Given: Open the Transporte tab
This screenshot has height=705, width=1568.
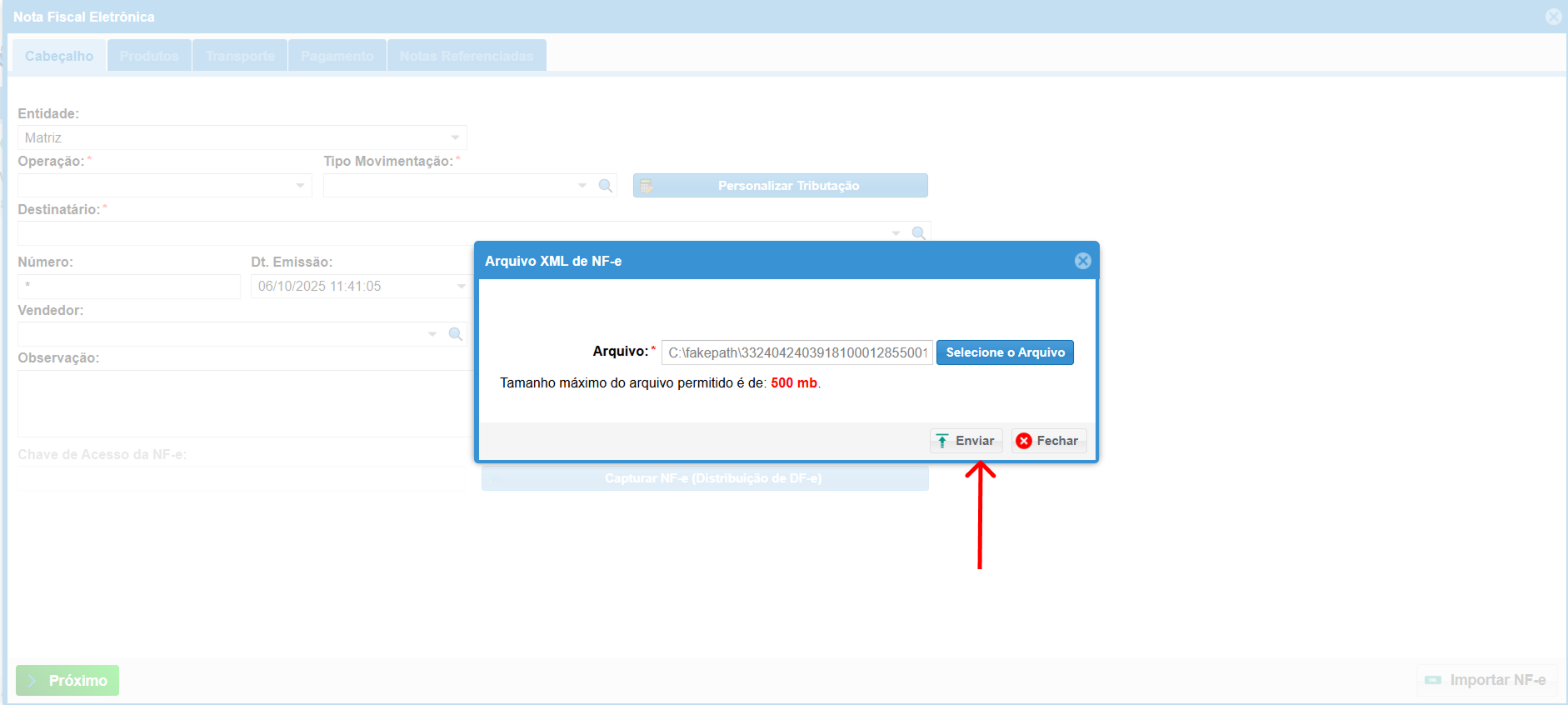Looking at the screenshot, I should (x=240, y=56).
